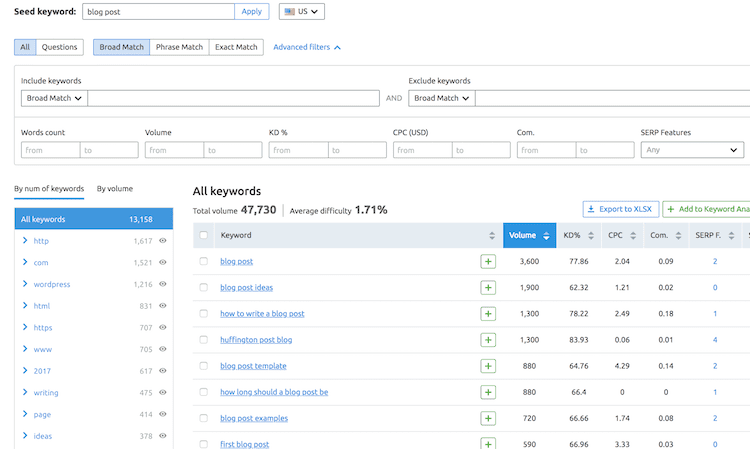
Task: Open Exclude keywords Broad Match dropdown
Action: tap(441, 98)
